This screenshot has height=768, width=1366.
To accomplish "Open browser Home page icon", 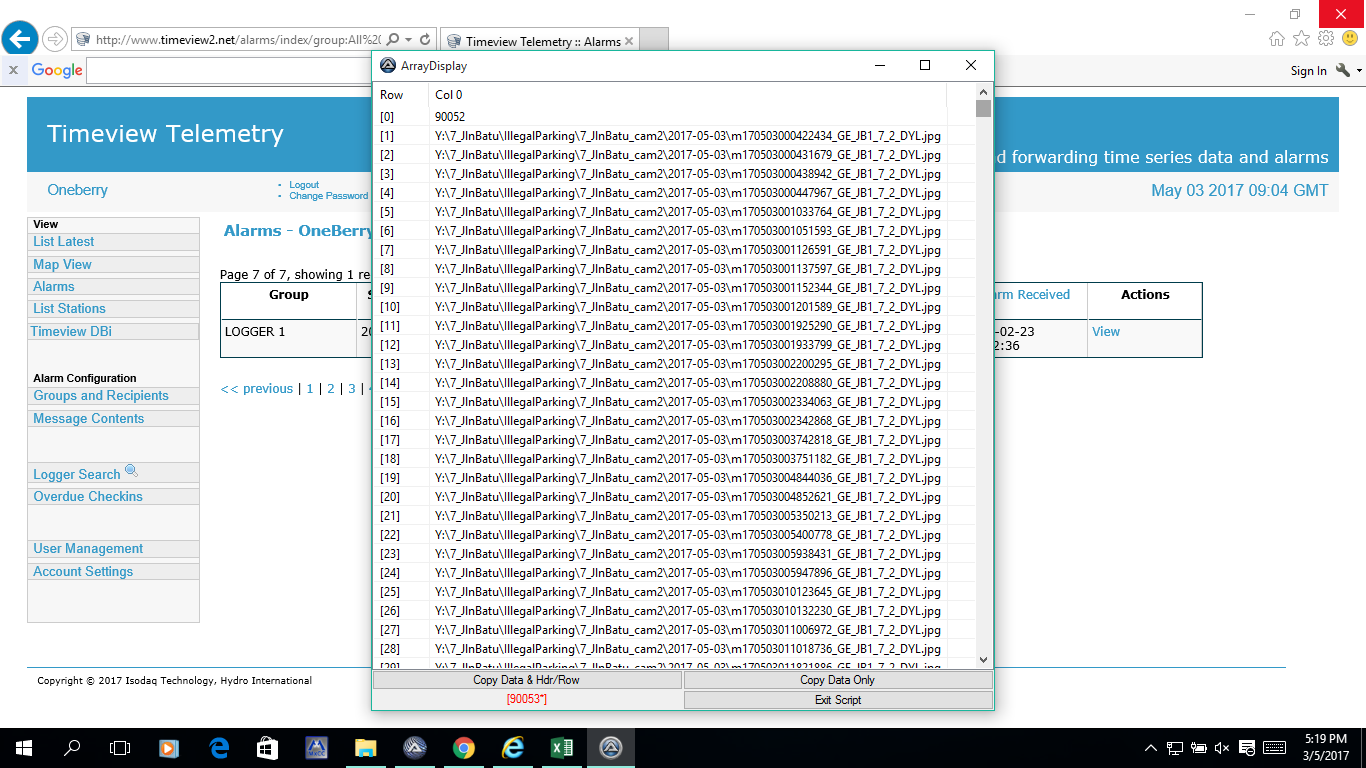I will click(x=1277, y=38).
